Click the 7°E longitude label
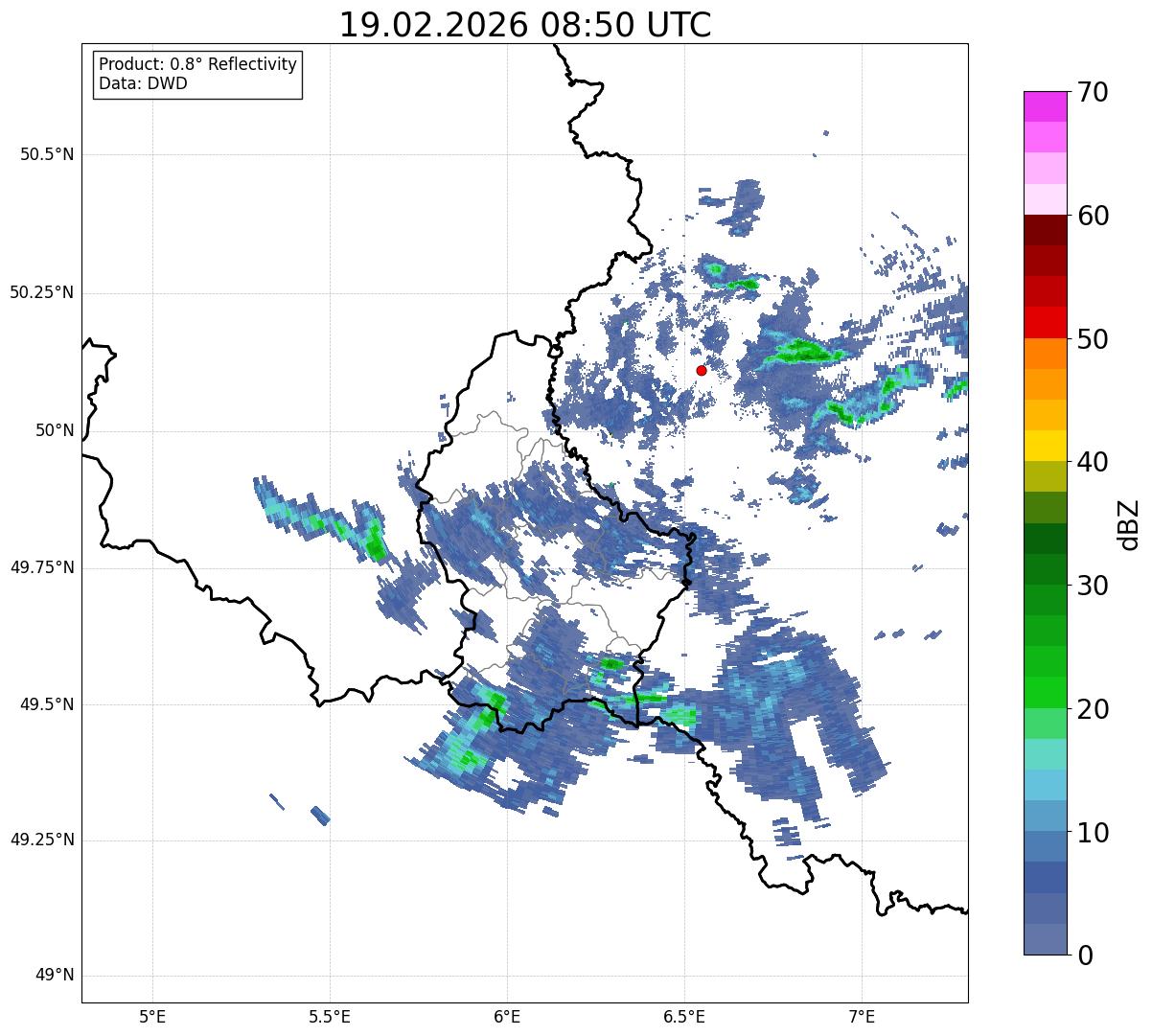This screenshot has height=1036, width=1152. [x=862, y=1017]
